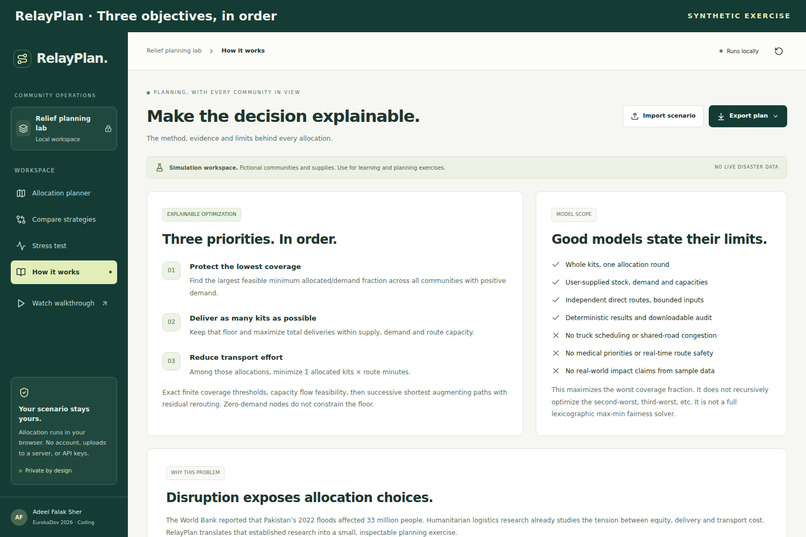Click the Good models state their limits heading

[x=659, y=239]
